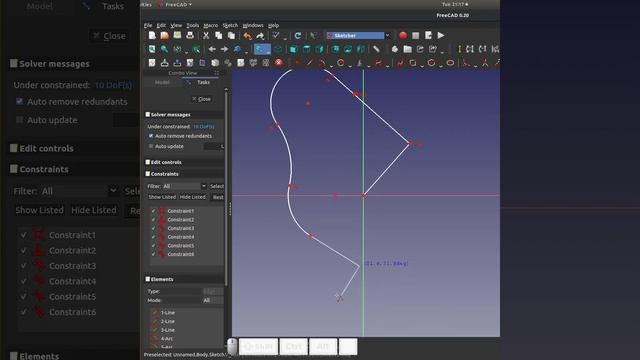Select the Create slot sketch tool
Screen dimensions: 640x360
pyautogui.click(x=450, y=63)
